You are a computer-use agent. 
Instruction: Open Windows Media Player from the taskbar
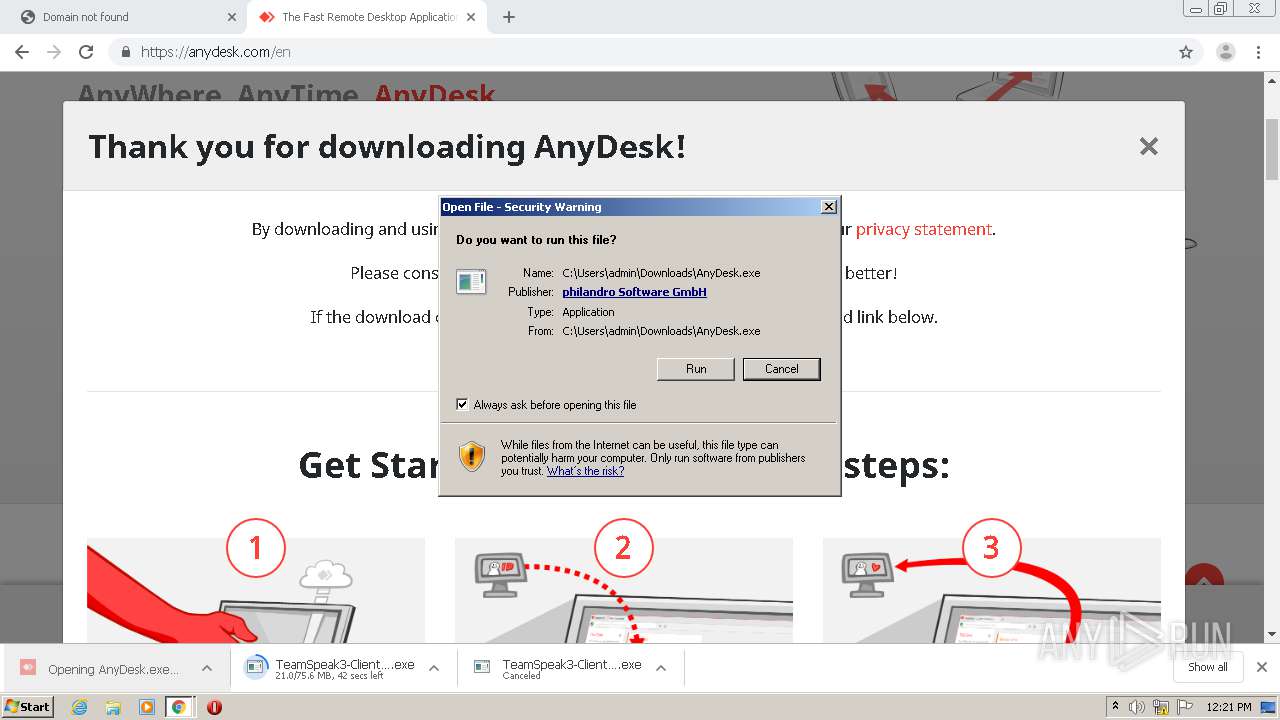pyautogui.click(x=146, y=707)
